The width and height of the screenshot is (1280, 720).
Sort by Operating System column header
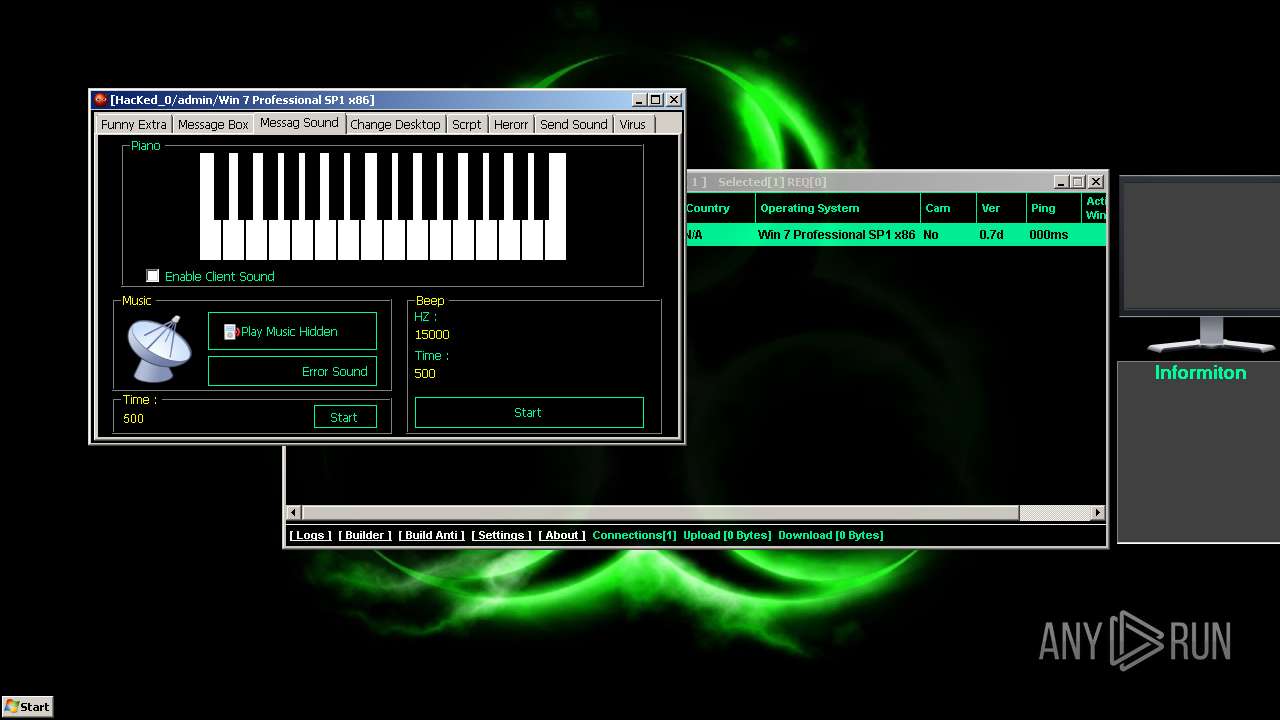pyautogui.click(x=838, y=208)
